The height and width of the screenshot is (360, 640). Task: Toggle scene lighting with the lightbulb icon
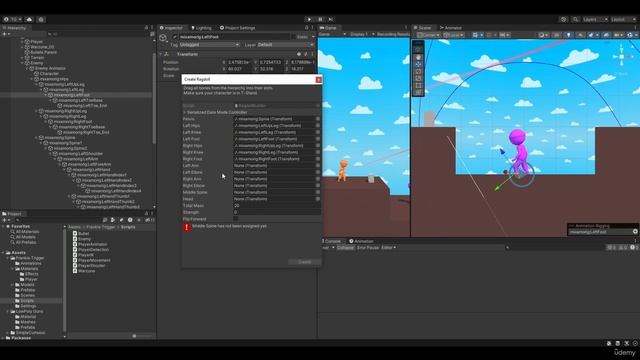568,35
